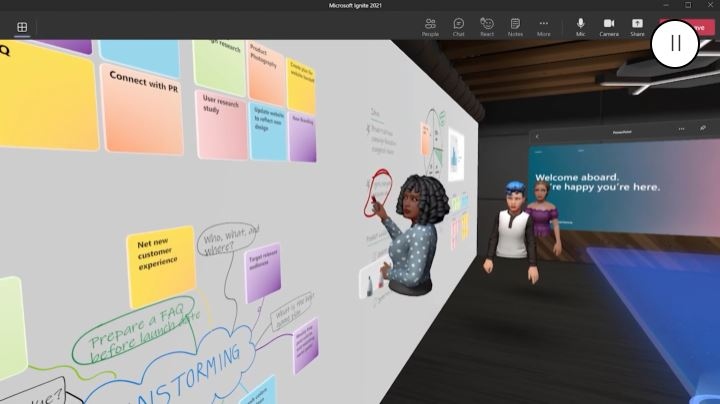Click the 'Prepare a FAQ before launch' text
This screenshot has height=404, width=720.
142,331
